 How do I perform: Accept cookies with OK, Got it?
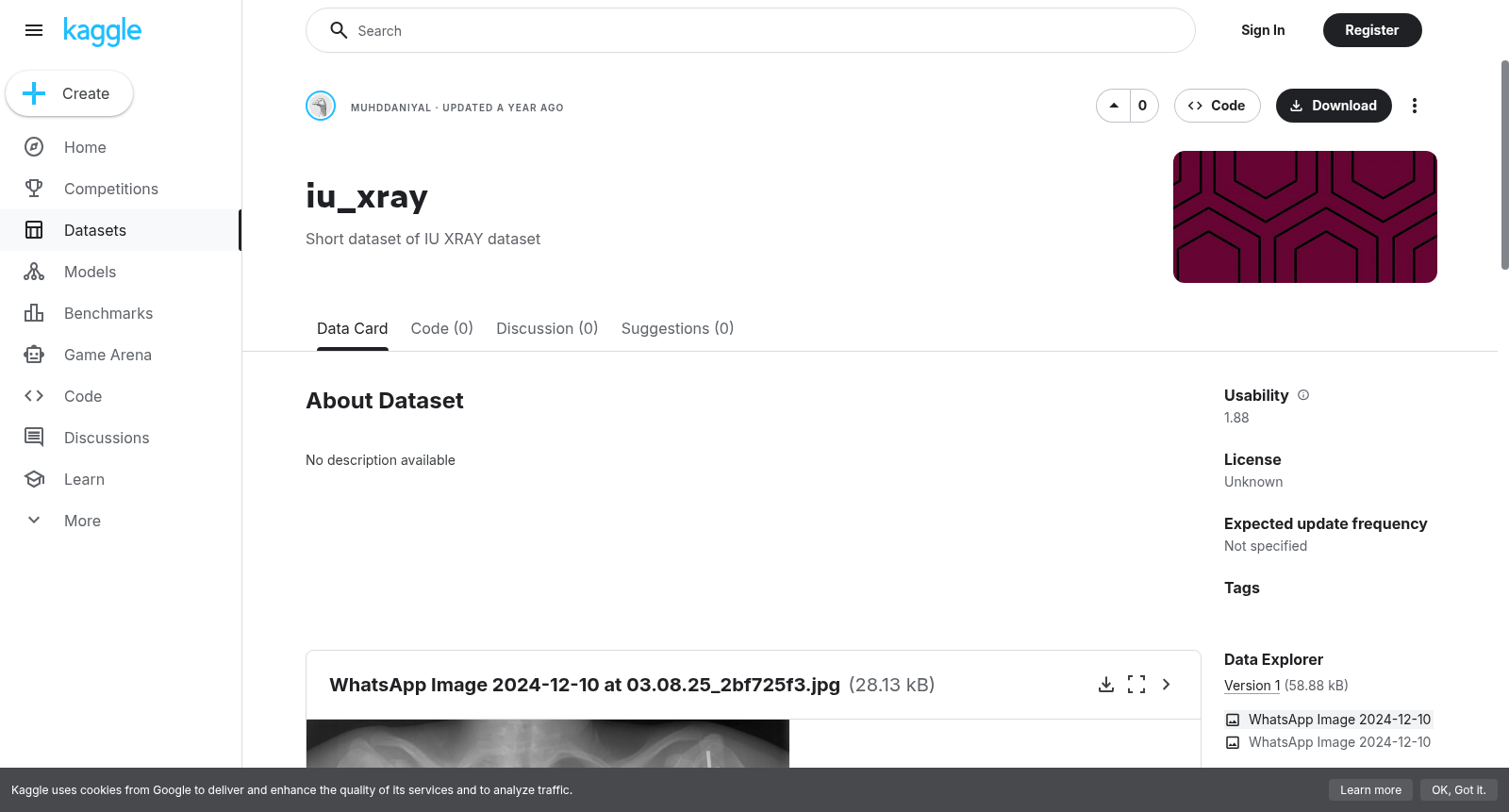click(x=1458, y=790)
